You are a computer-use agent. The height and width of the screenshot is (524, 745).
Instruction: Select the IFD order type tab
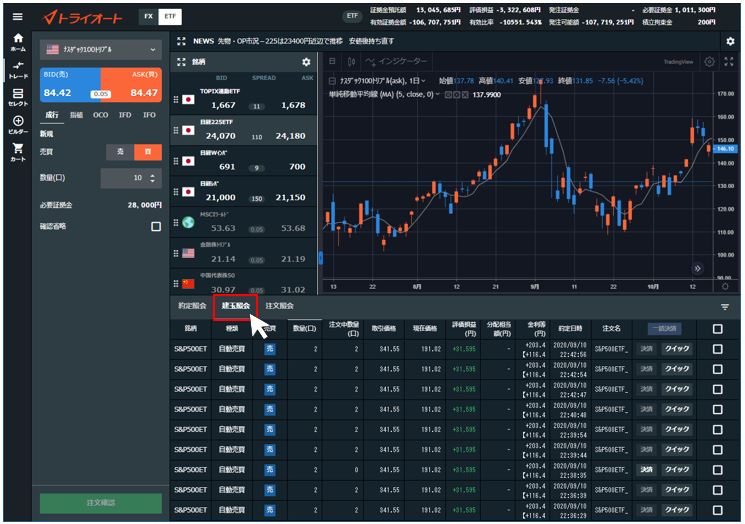coord(125,115)
